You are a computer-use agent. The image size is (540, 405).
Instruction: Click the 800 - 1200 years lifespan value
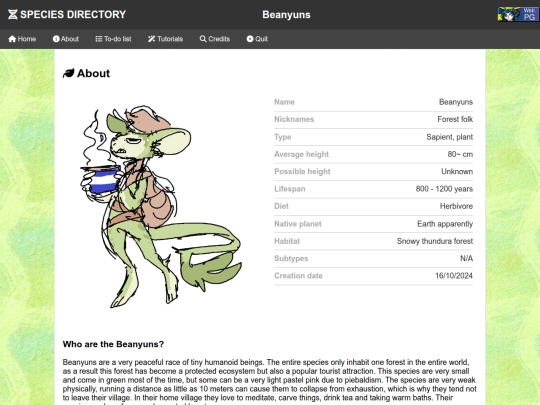(x=444, y=189)
